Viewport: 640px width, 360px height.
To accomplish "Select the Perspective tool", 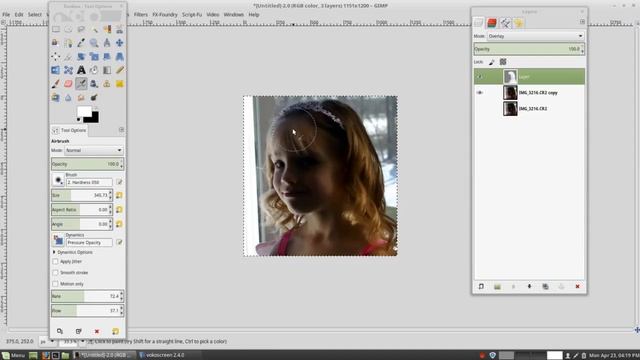I will point(120,56).
